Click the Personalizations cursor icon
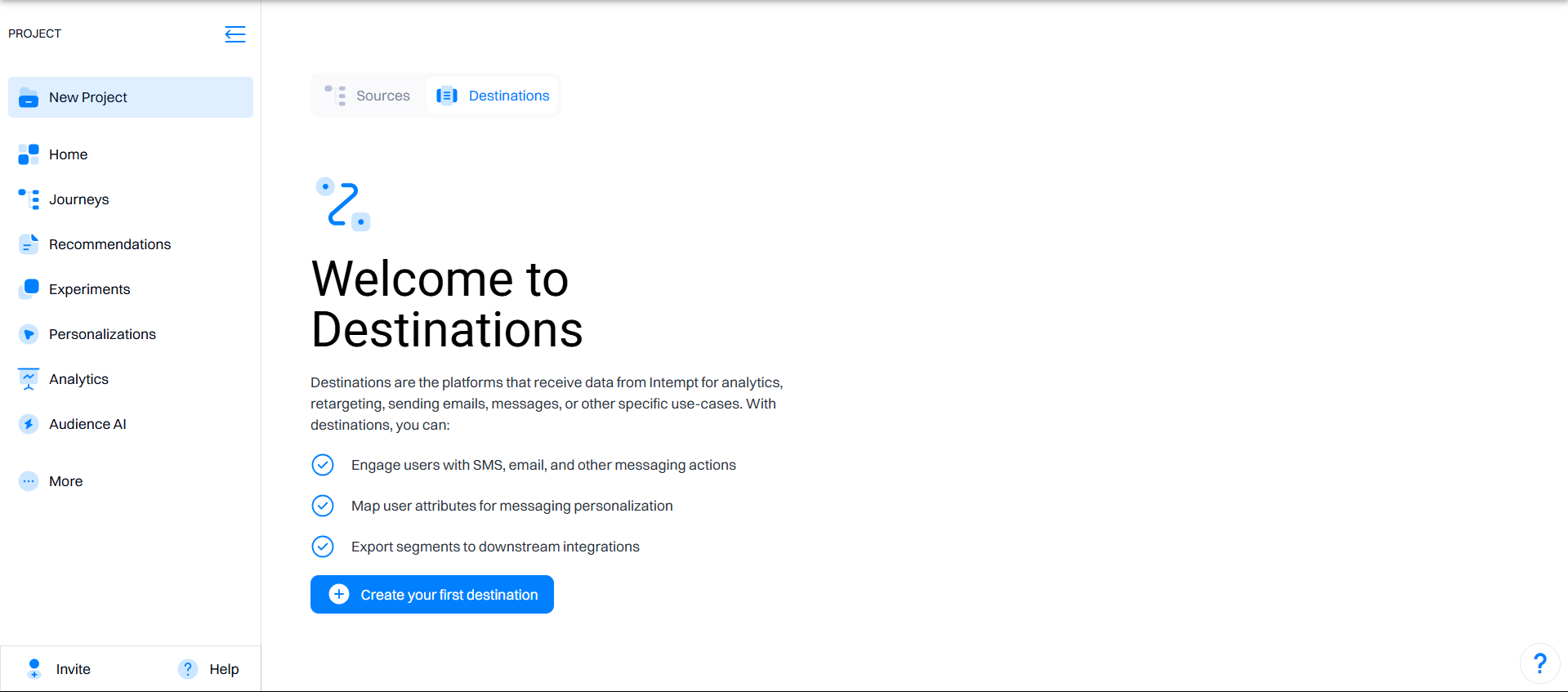1568x692 pixels. pyautogui.click(x=29, y=334)
